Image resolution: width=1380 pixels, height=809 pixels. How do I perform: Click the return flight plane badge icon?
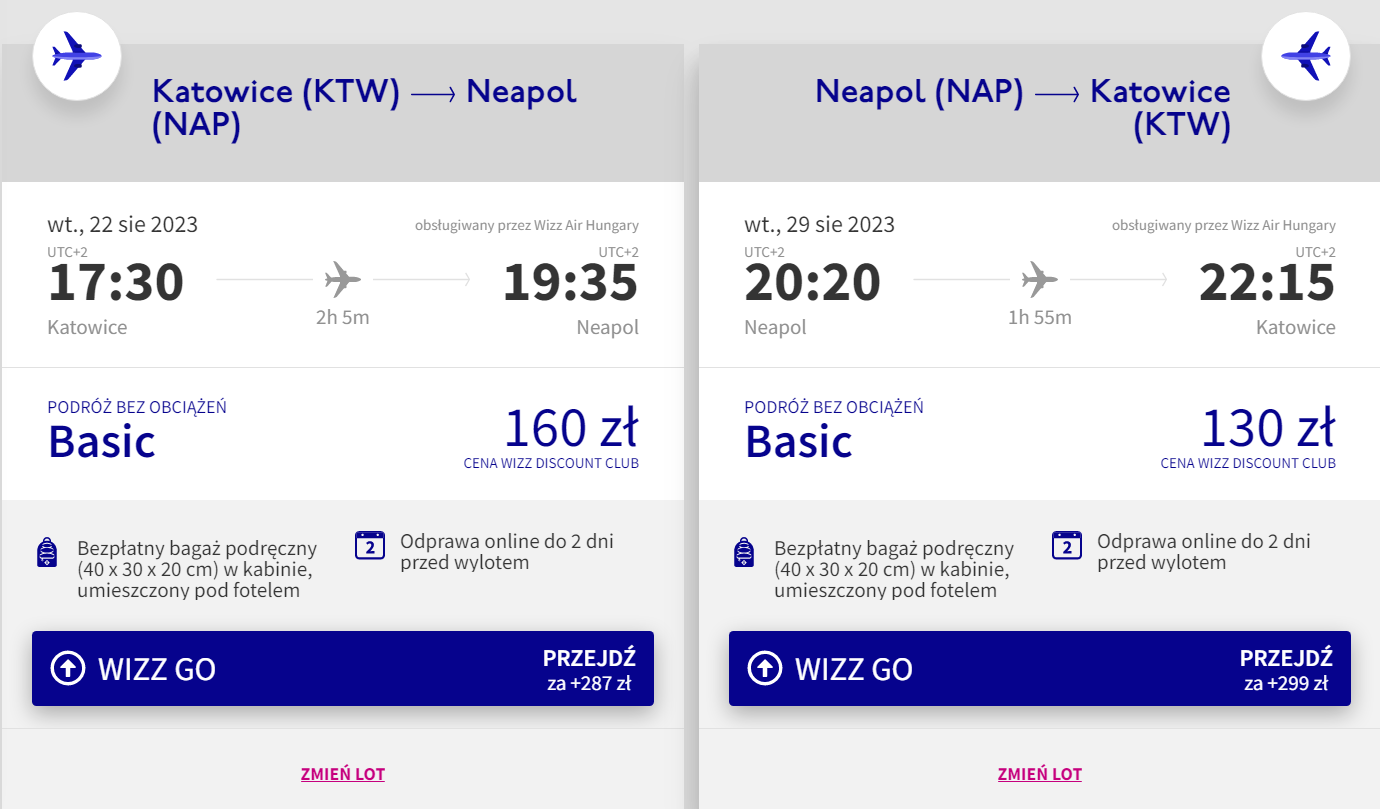pos(1306,56)
